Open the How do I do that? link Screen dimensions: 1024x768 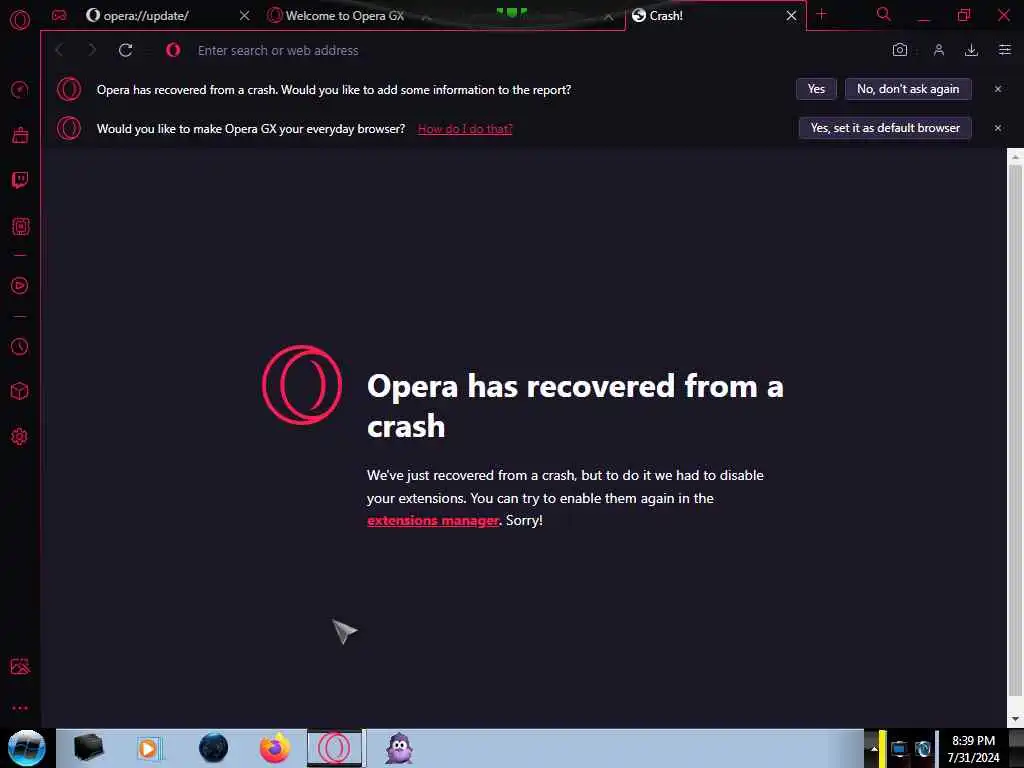(x=465, y=129)
